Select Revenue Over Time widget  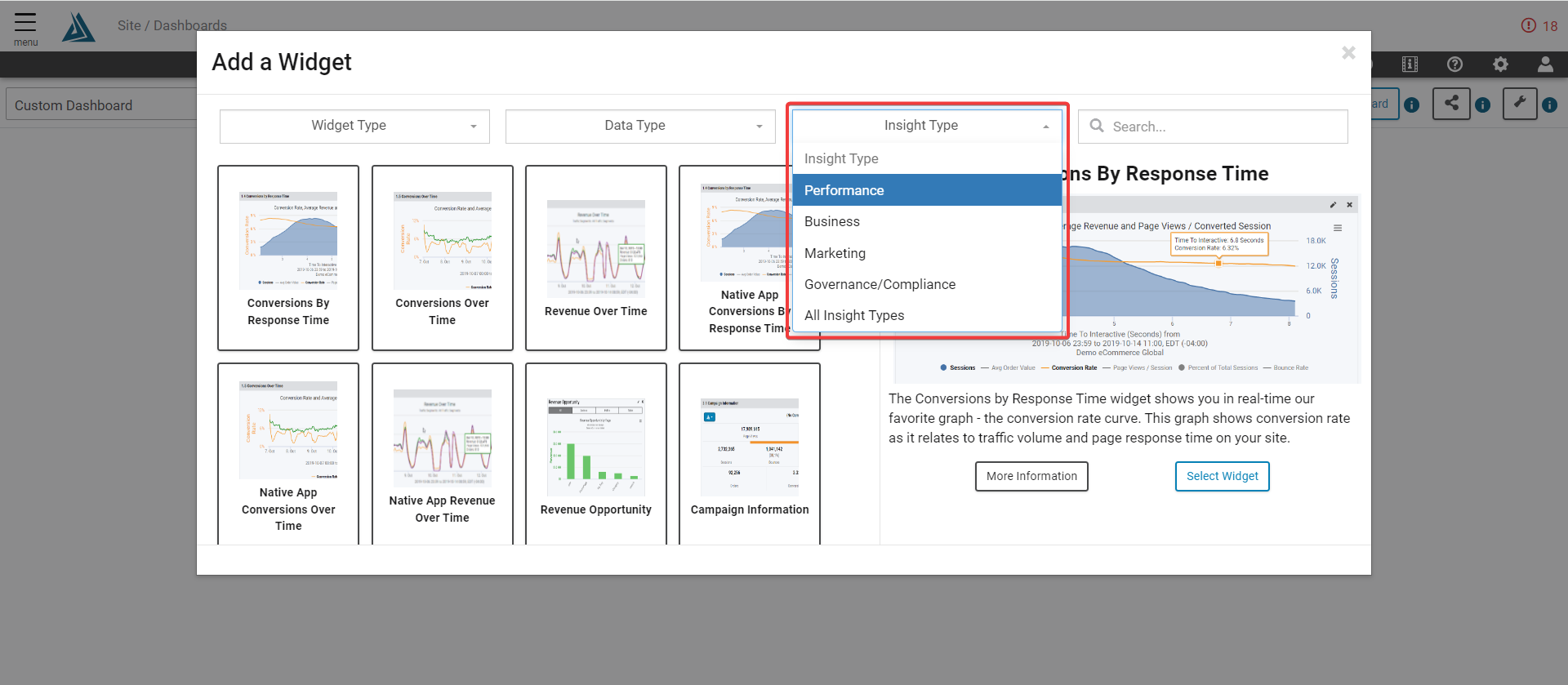click(596, 258)
